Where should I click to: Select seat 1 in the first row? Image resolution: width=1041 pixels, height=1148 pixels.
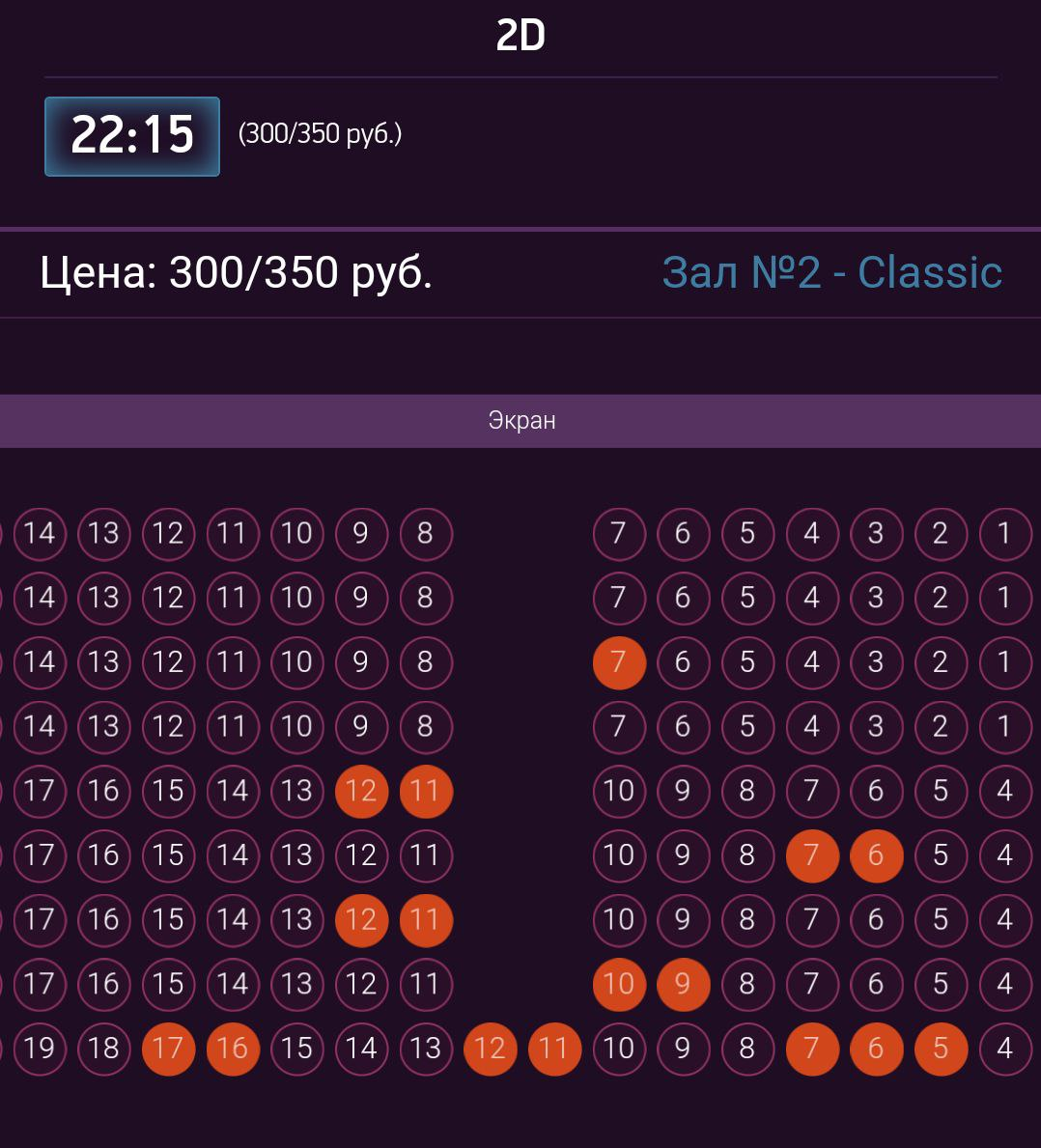coord(1005,534)
